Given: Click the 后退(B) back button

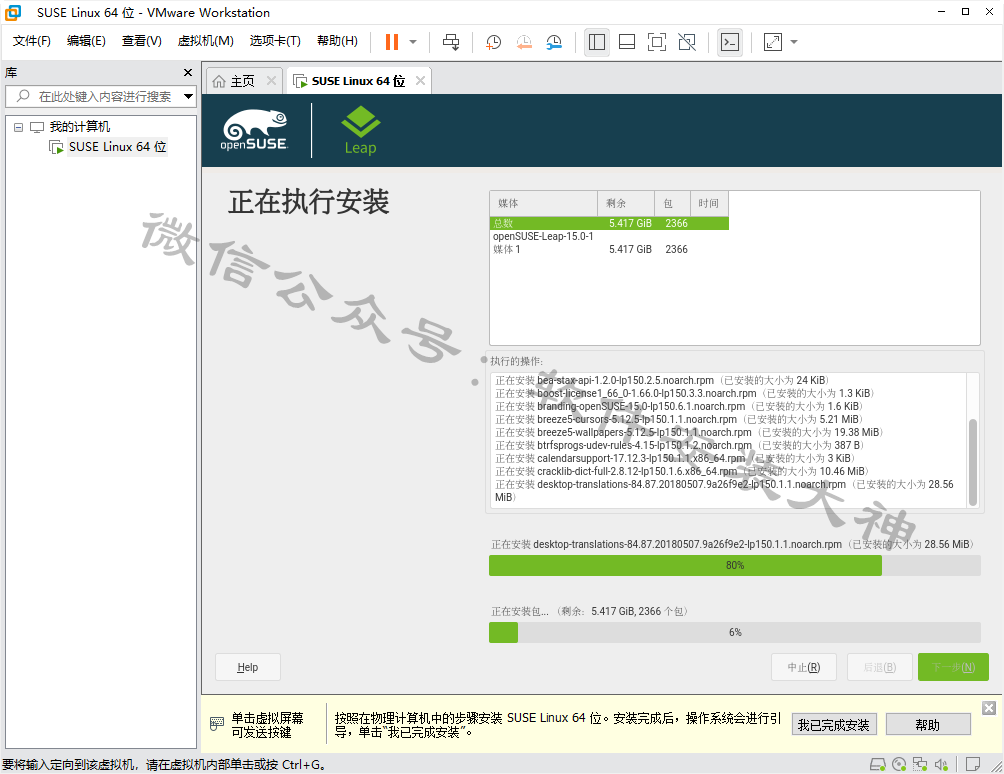Looking at the screenshot, I should pyautogui.click(x=880, y=667).
